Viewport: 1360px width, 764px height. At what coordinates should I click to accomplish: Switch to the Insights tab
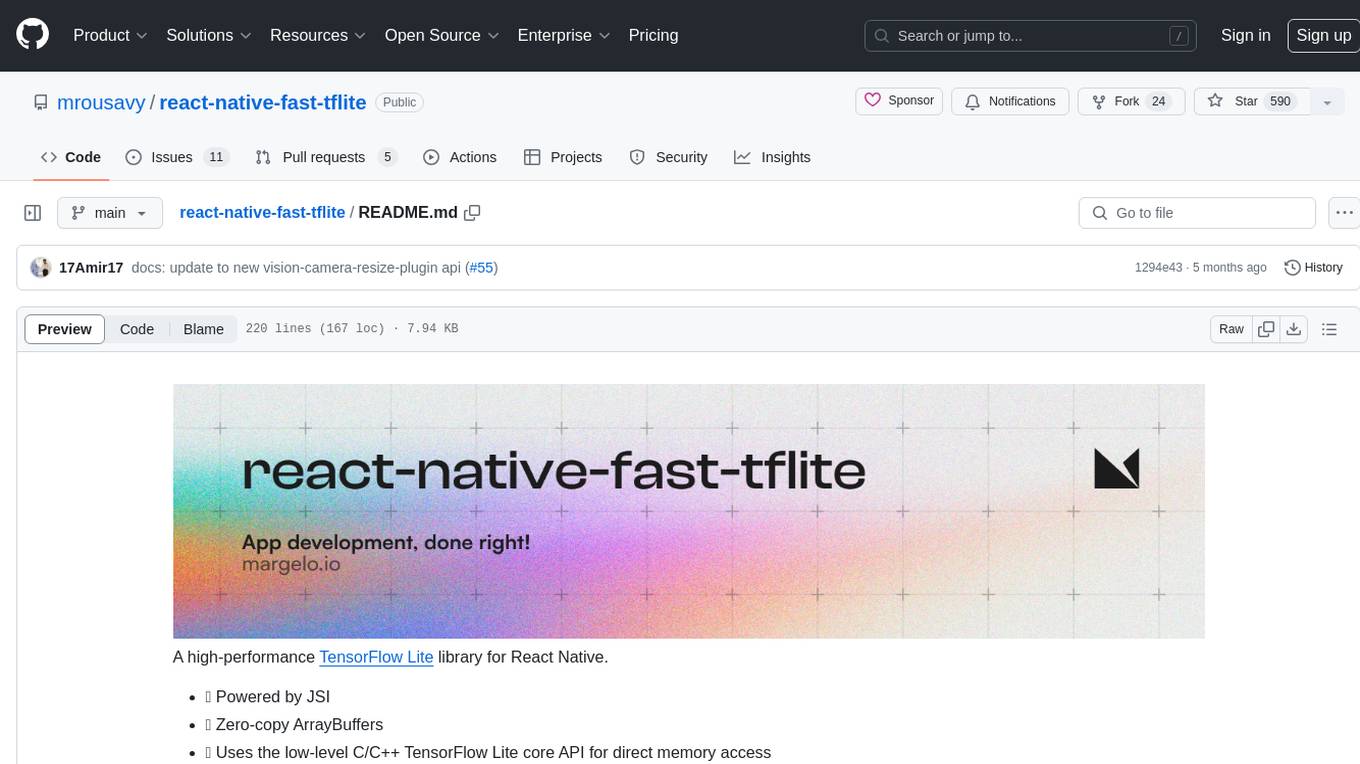coord(772,157)
